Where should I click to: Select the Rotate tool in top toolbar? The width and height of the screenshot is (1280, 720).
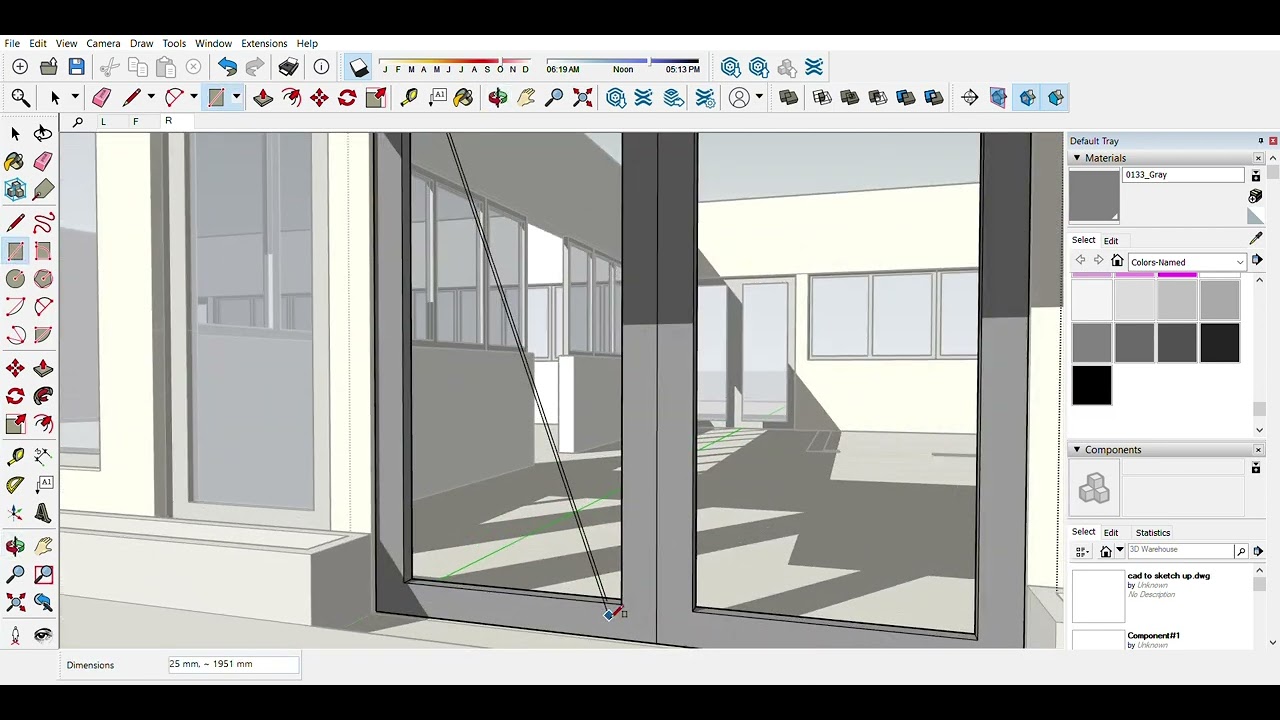coord(347,97)
